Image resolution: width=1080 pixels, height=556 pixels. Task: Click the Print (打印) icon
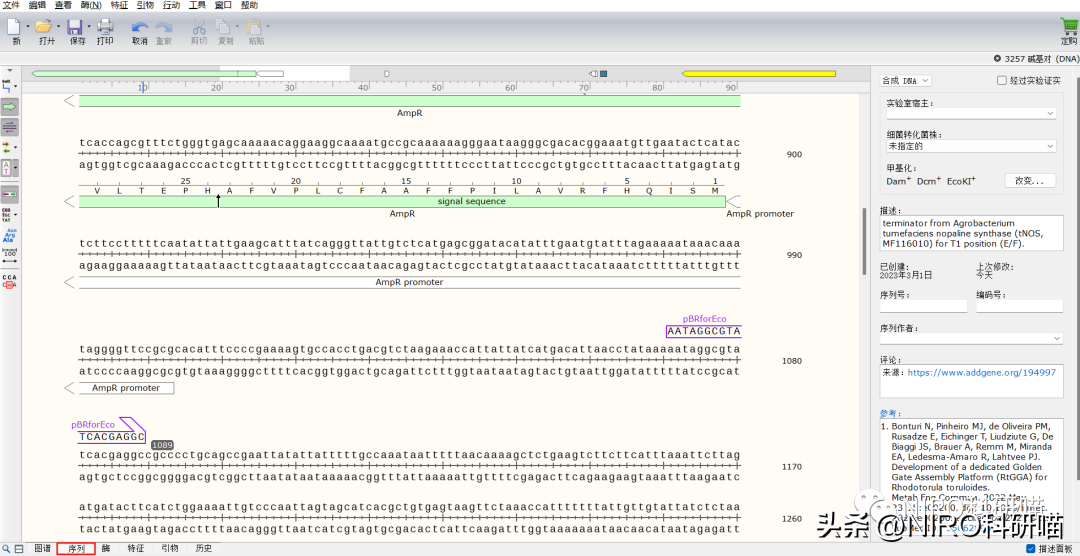point(105,27)
